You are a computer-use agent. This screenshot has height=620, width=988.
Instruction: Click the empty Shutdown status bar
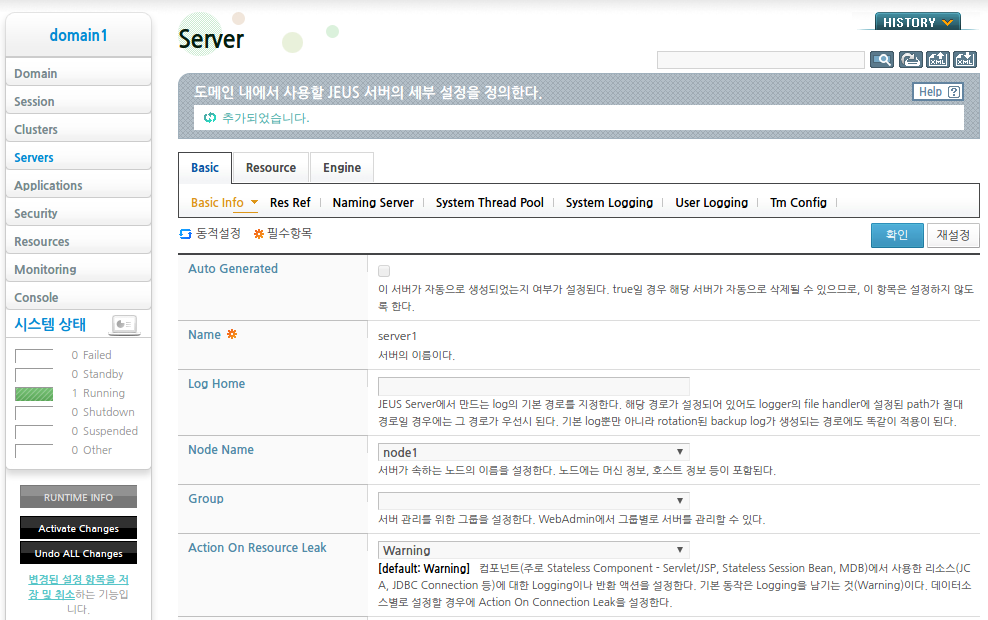coord(34,413)
